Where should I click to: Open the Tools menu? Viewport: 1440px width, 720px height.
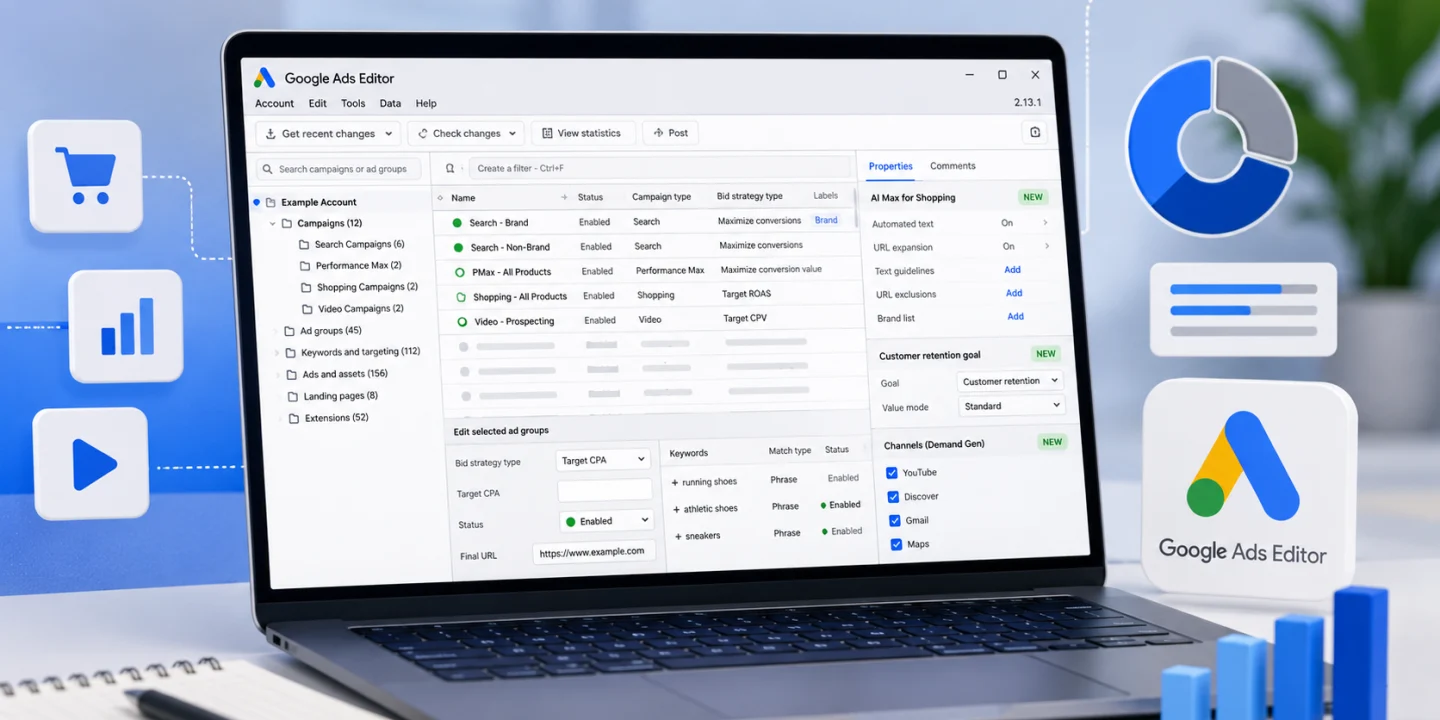[x=353, y=103]
